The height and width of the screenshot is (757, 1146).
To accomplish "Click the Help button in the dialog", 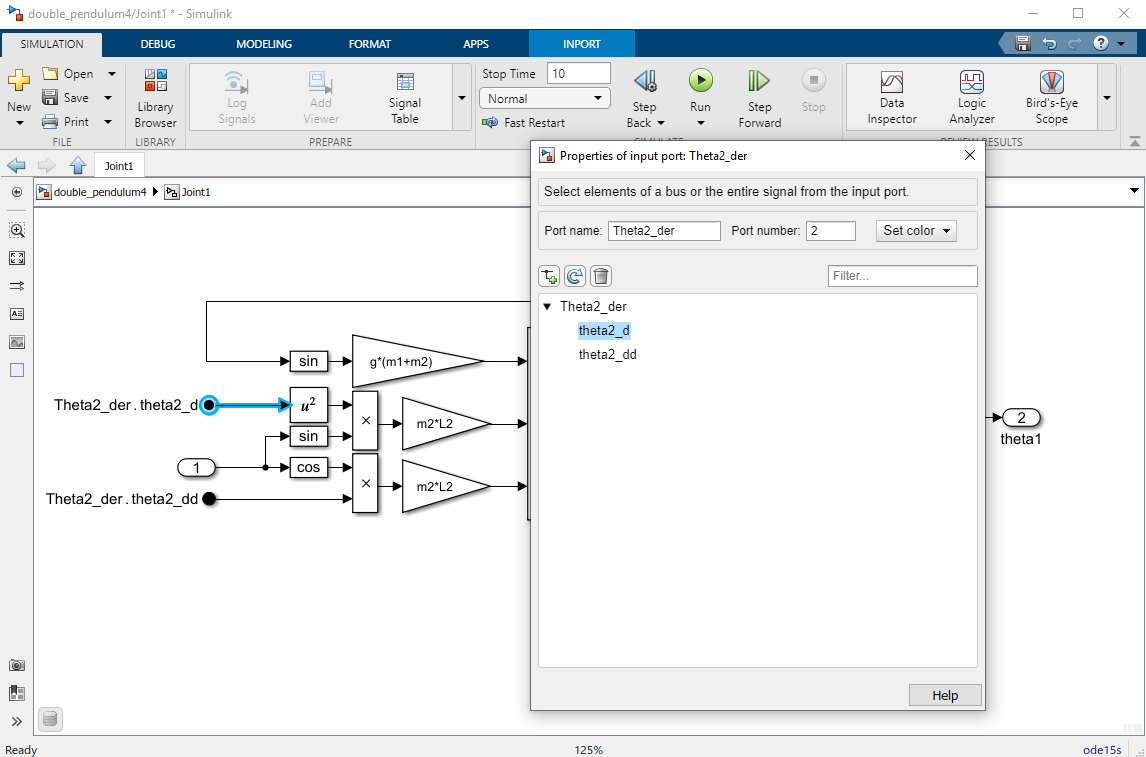I will pos(945,695).
